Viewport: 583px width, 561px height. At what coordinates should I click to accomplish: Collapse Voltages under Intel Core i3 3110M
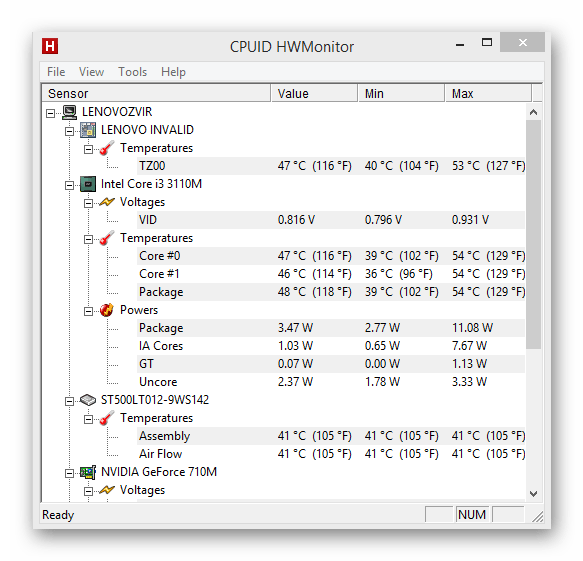click(x=88, y=203)
